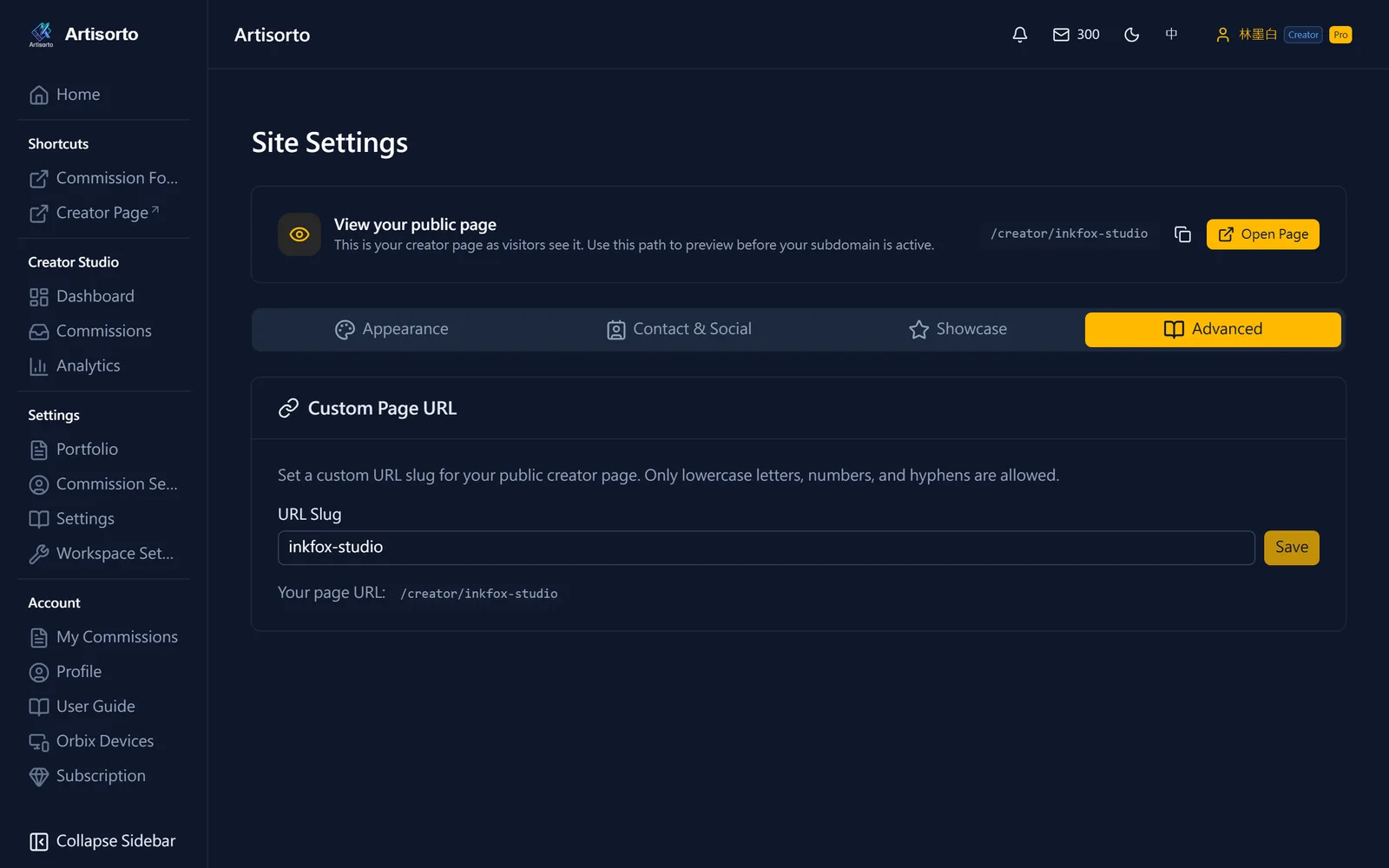Click the "Your page URL" path text
Viewport: 1389px width, 868px height.
click(x=479, y=594)
